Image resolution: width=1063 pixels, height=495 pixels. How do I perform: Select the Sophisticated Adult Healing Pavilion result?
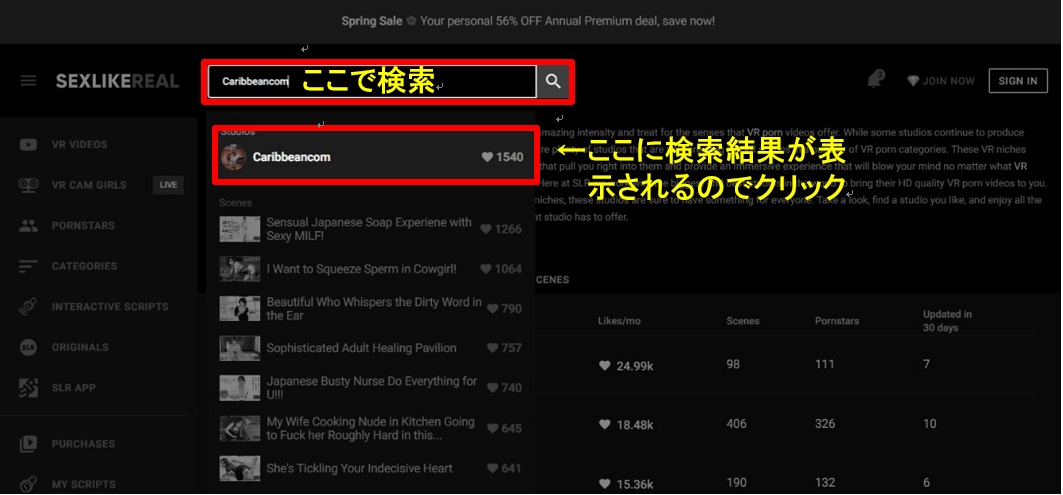361,348
